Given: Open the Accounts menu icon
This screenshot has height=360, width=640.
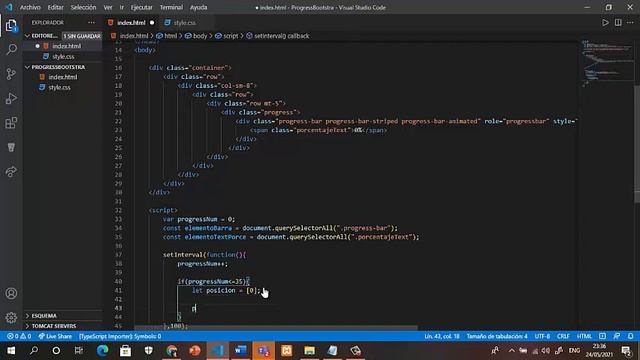Looking at the screenshot, I should 11,293.
